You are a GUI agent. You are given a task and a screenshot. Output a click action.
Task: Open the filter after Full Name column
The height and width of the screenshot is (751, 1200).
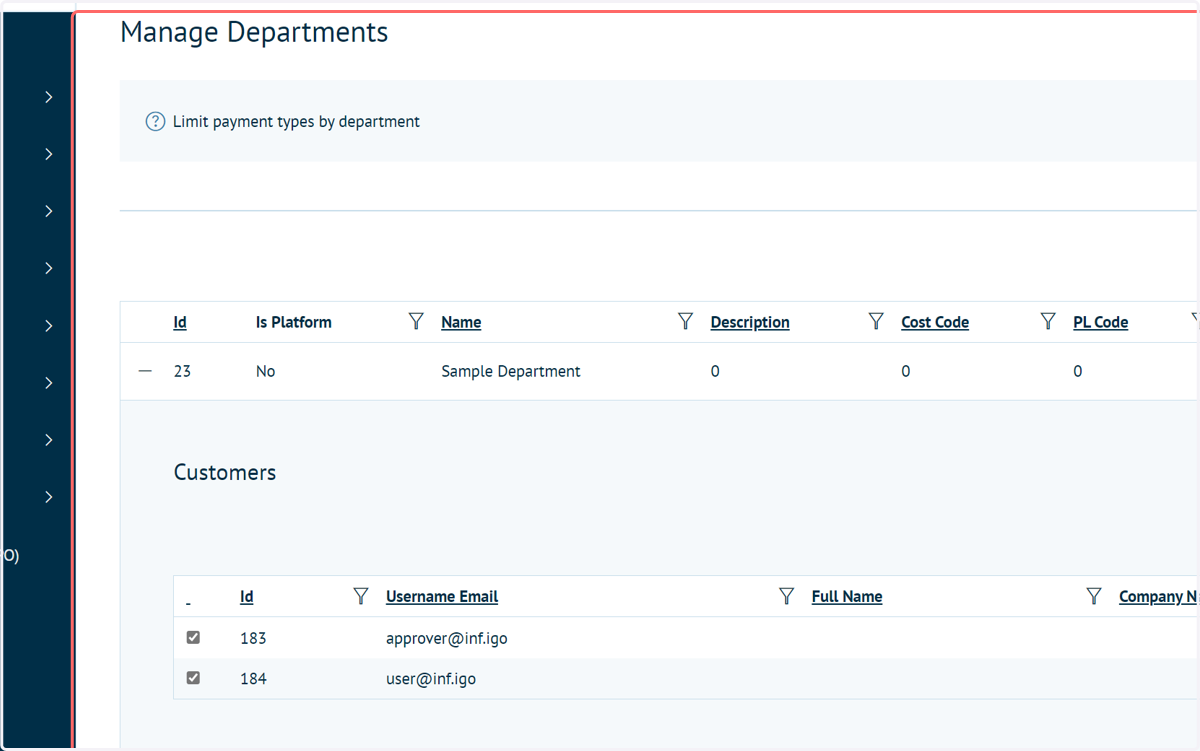point(1094,596)
